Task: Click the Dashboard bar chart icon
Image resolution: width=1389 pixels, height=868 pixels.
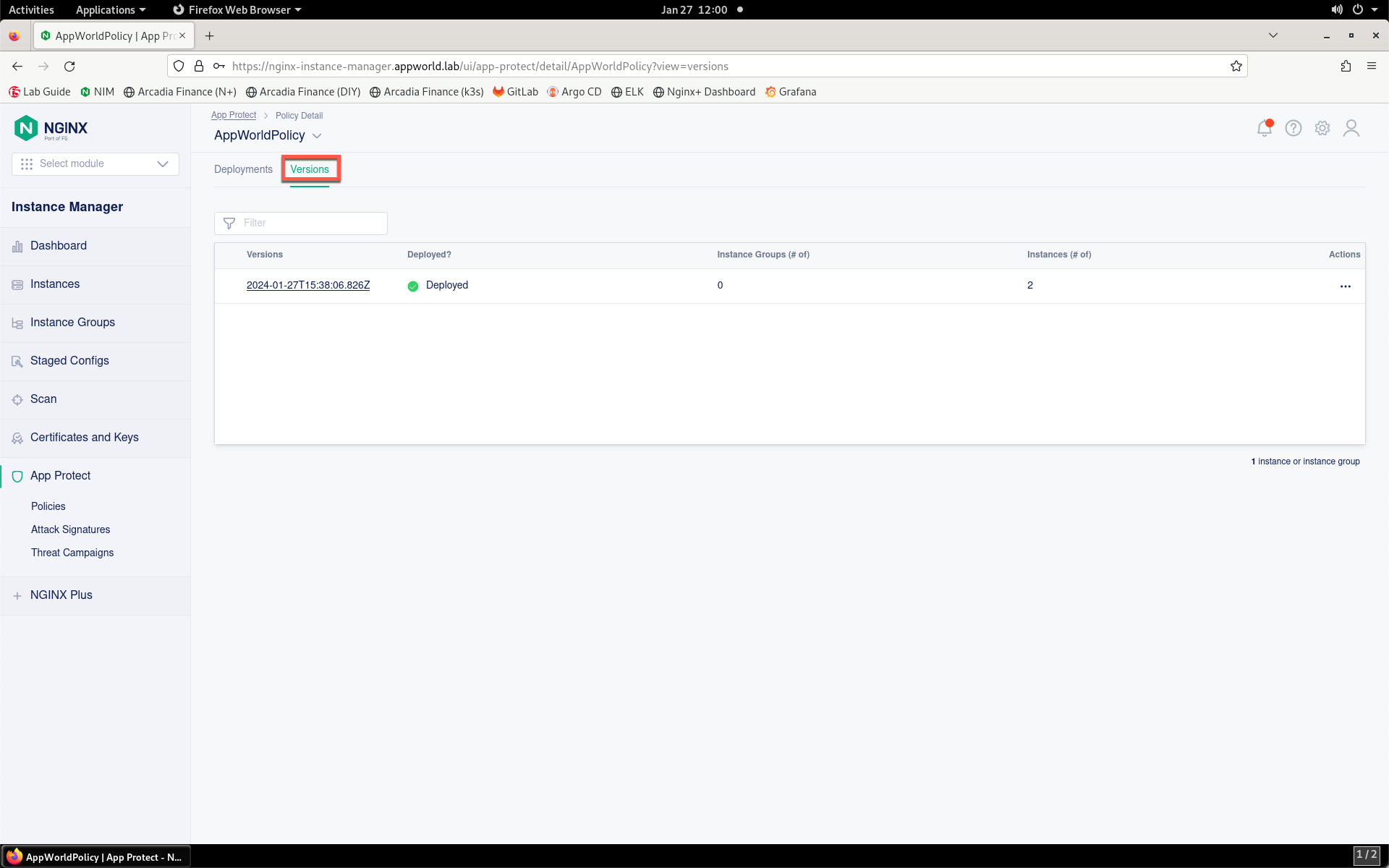Action: 17,247
